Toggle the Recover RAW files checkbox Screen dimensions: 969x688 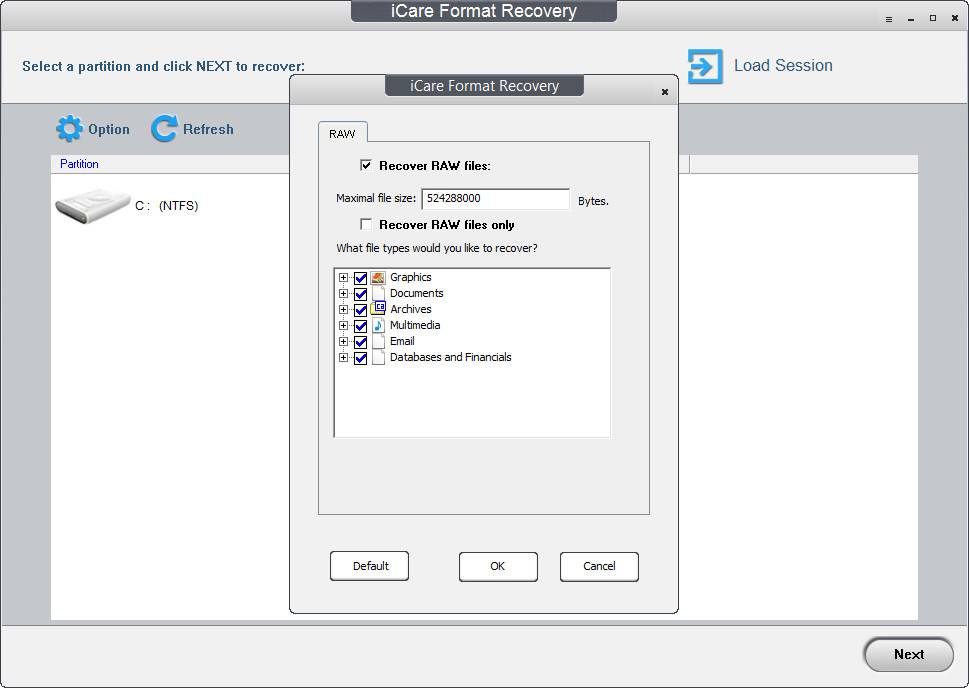point(366,165)
